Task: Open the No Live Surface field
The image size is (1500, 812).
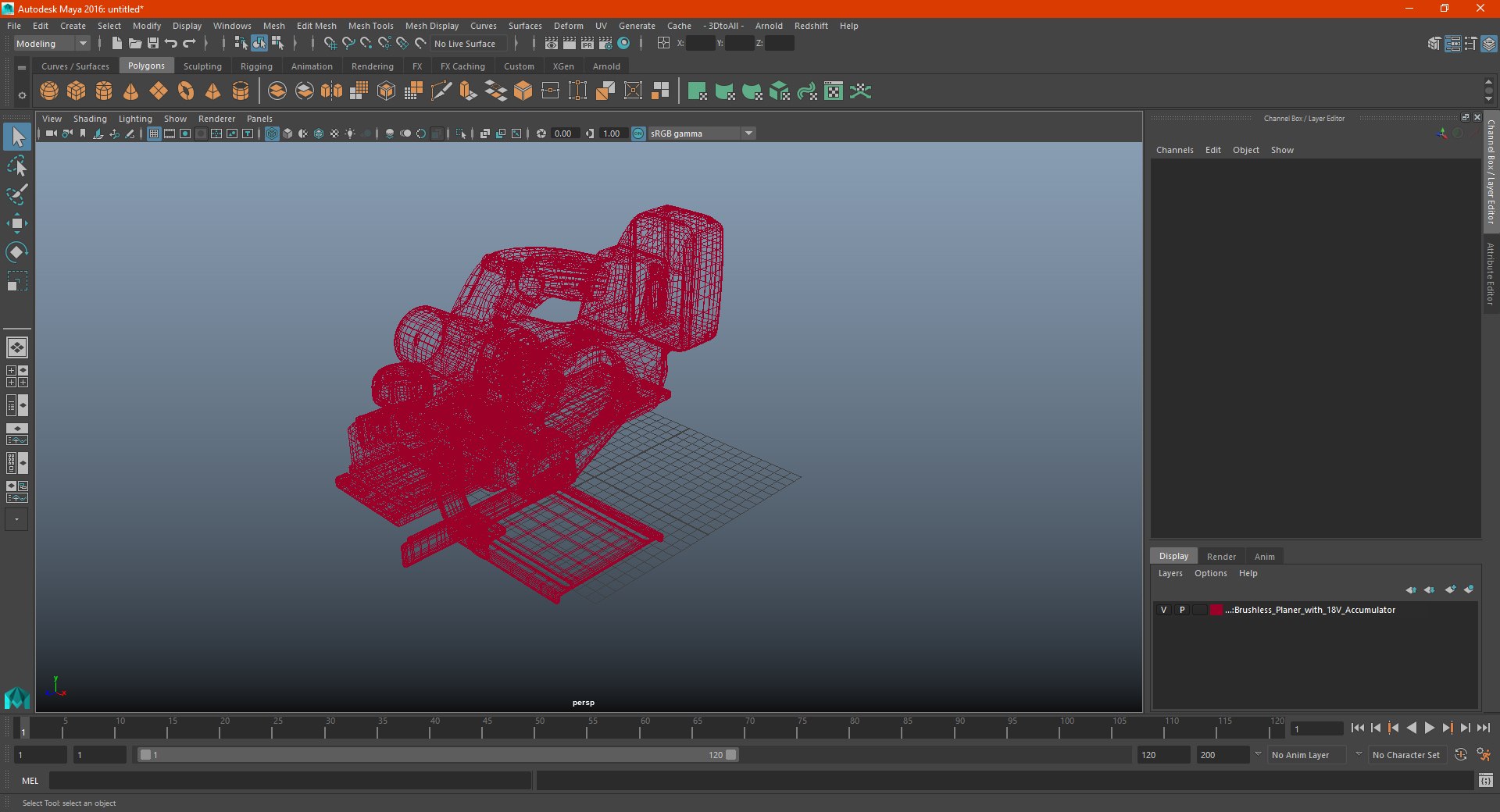Action: [469, 44]
